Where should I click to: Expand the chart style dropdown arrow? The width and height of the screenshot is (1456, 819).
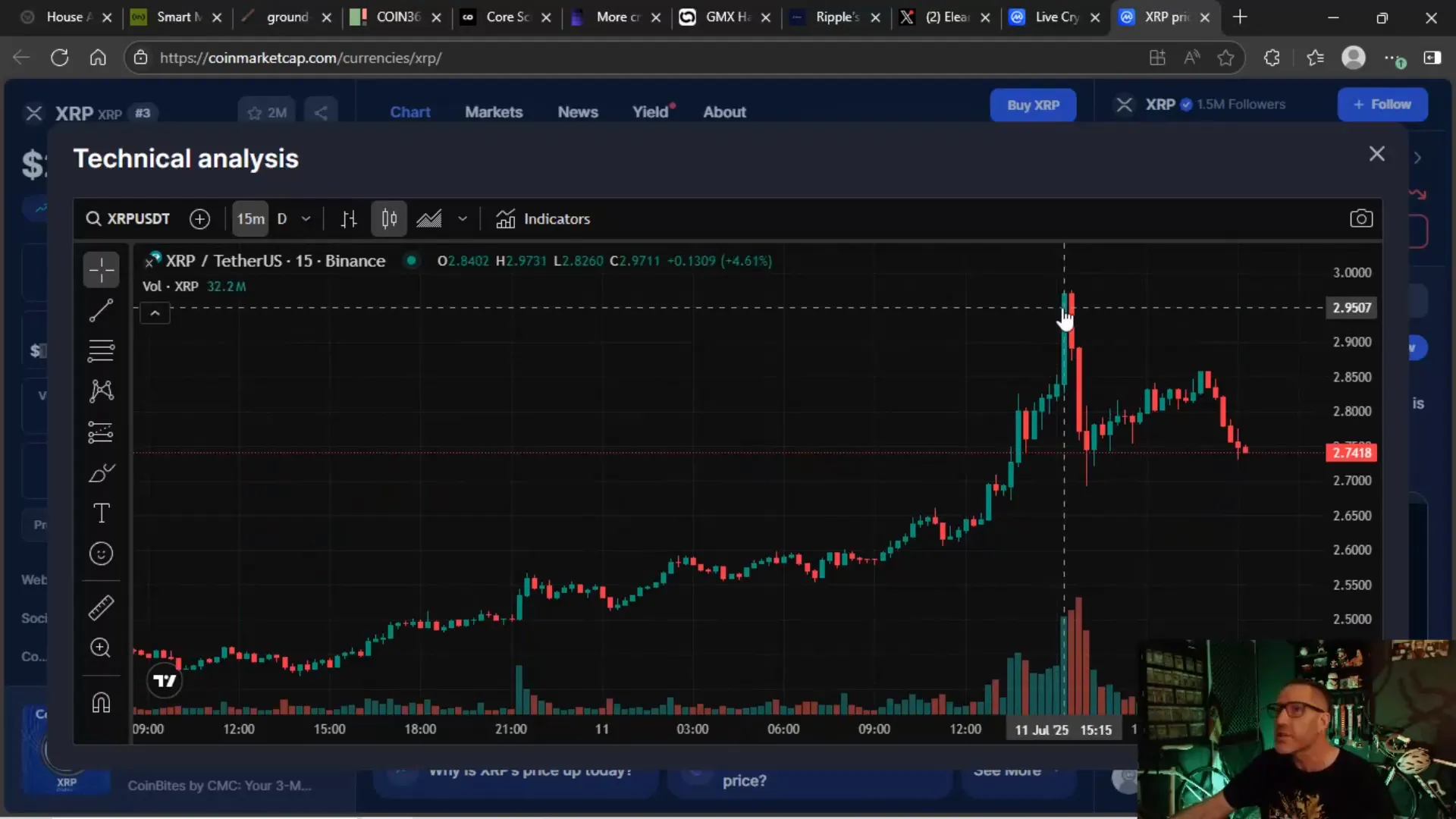tap(463, 219)
